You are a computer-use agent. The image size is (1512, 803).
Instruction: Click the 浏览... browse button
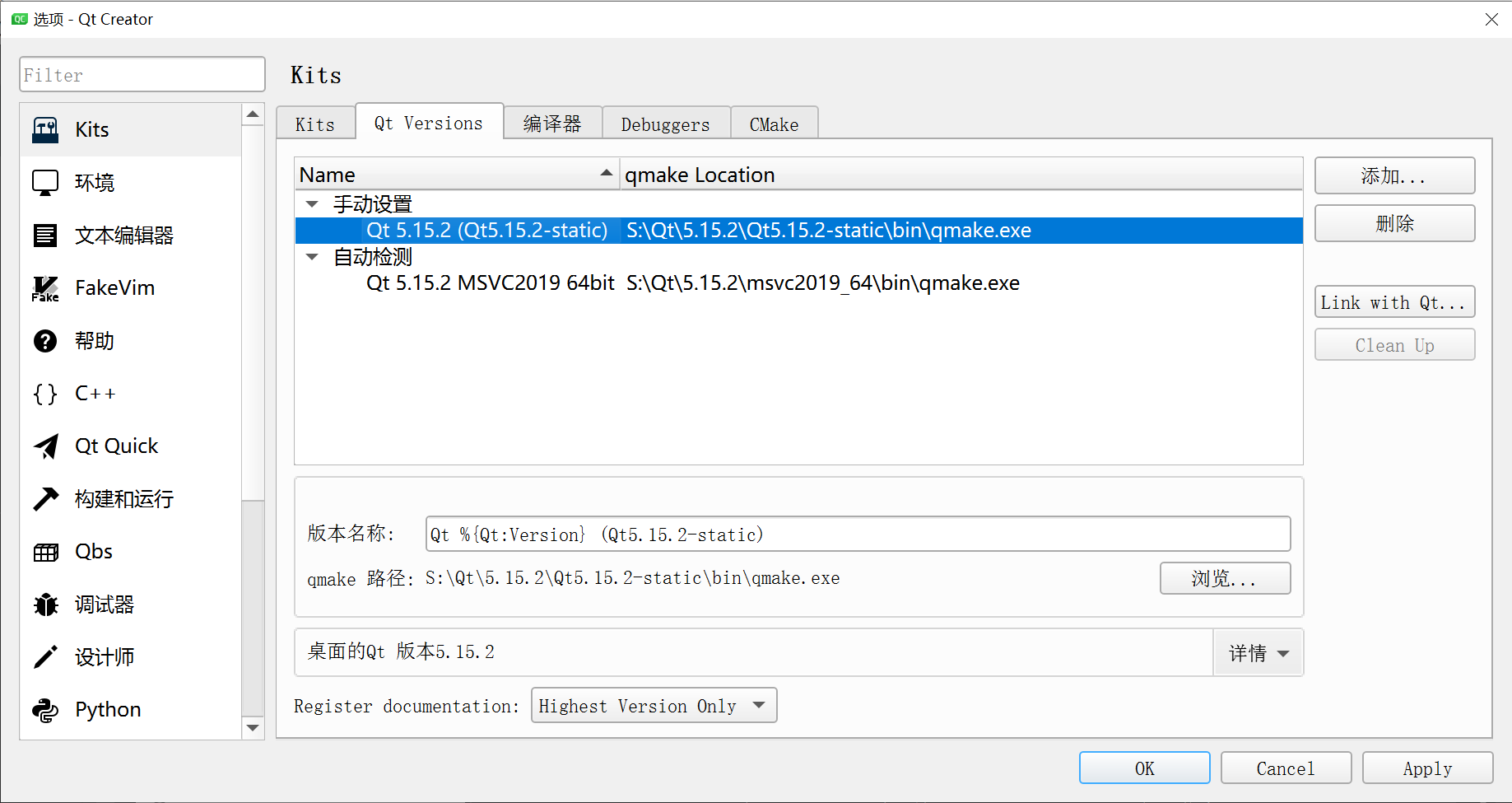point(1225,578)
